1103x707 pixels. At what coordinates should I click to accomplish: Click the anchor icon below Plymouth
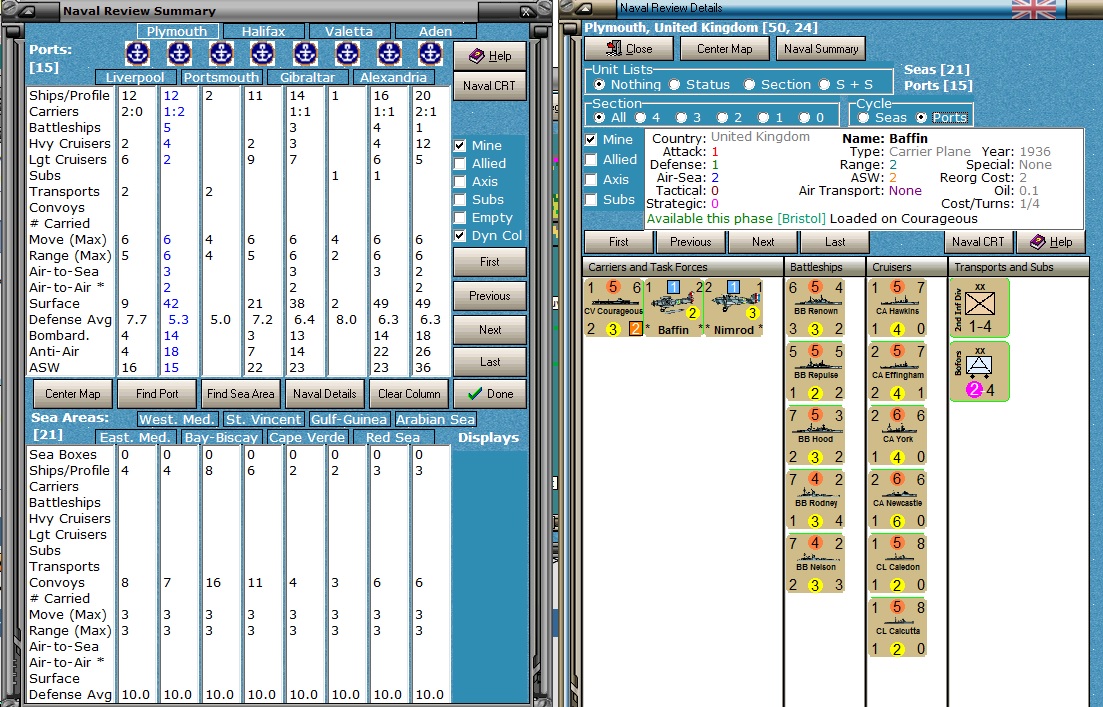pyautogui.click(x=179, y=53)
